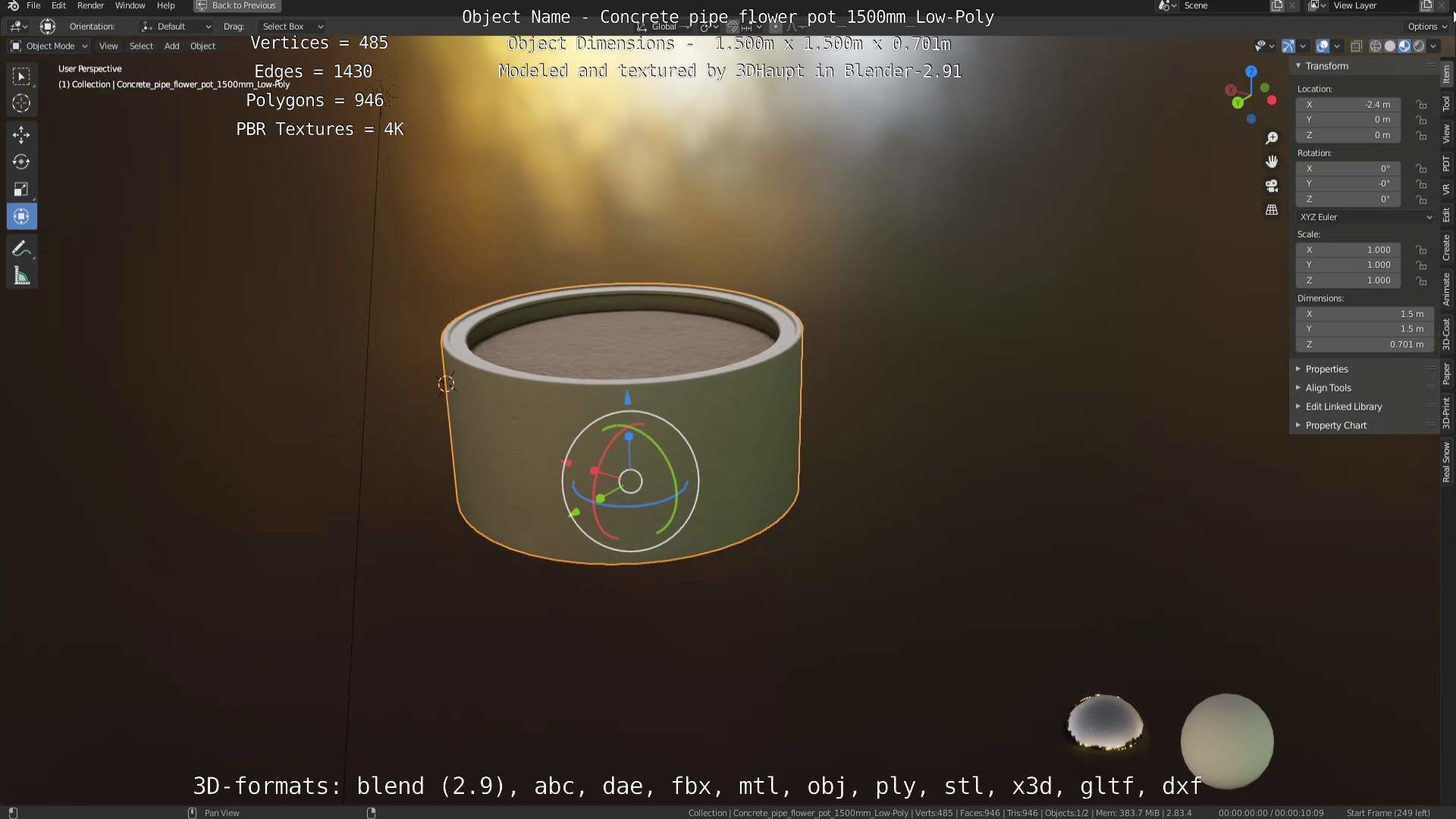Open the Options popover button
1456x819 pixels.
point(1426,27)
